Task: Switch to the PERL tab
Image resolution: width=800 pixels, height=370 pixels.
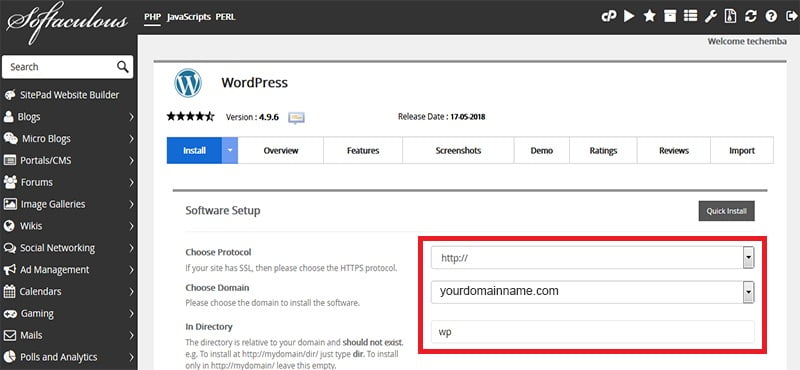Action: 226,17
